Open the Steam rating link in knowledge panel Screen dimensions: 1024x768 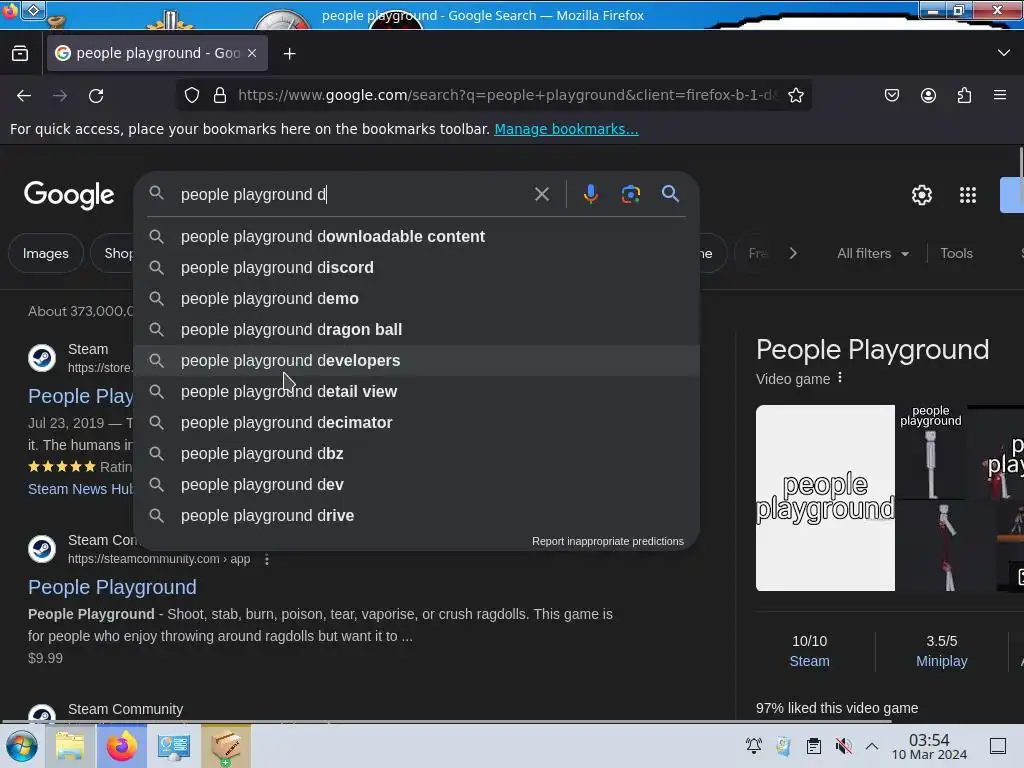tap(809, 661)
